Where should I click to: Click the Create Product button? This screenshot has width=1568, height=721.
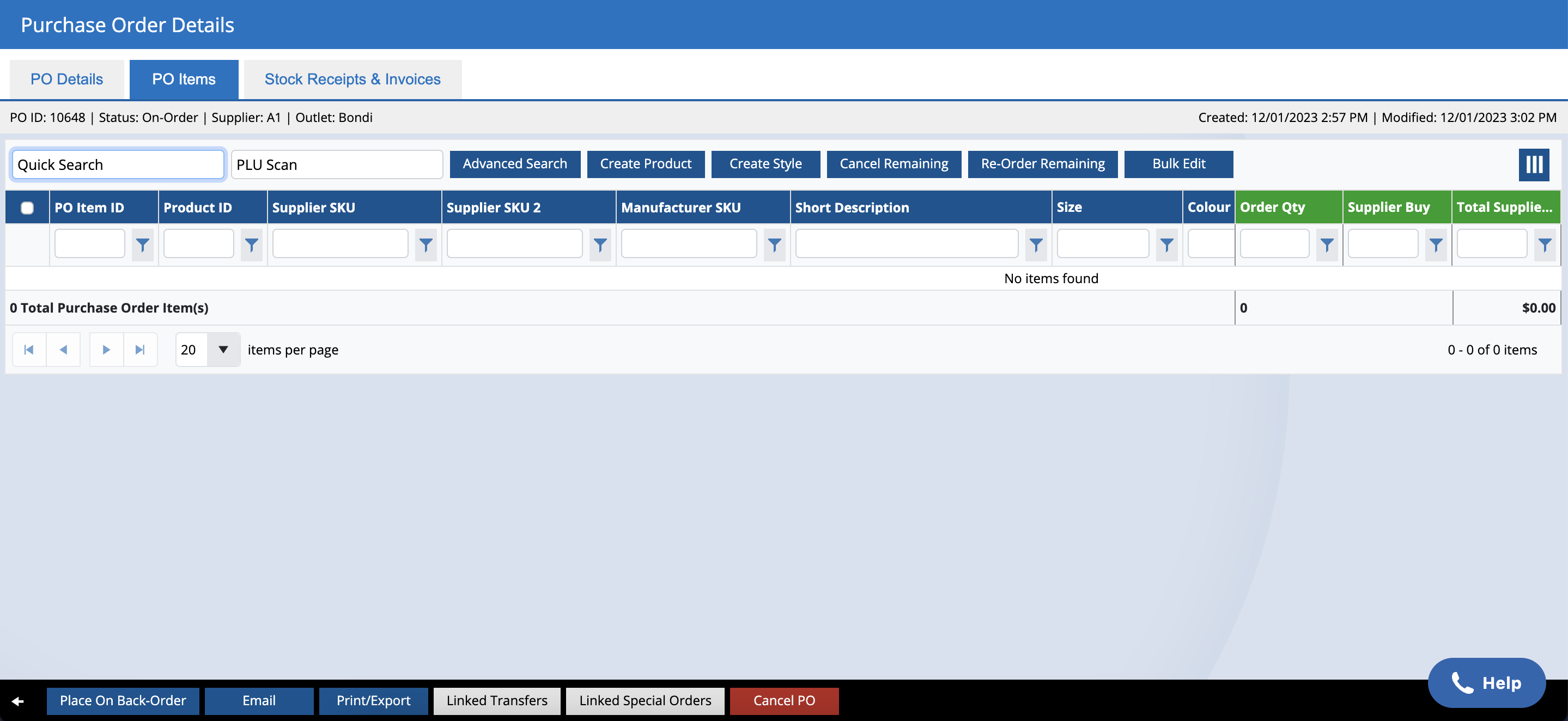(x=646, y=164)
